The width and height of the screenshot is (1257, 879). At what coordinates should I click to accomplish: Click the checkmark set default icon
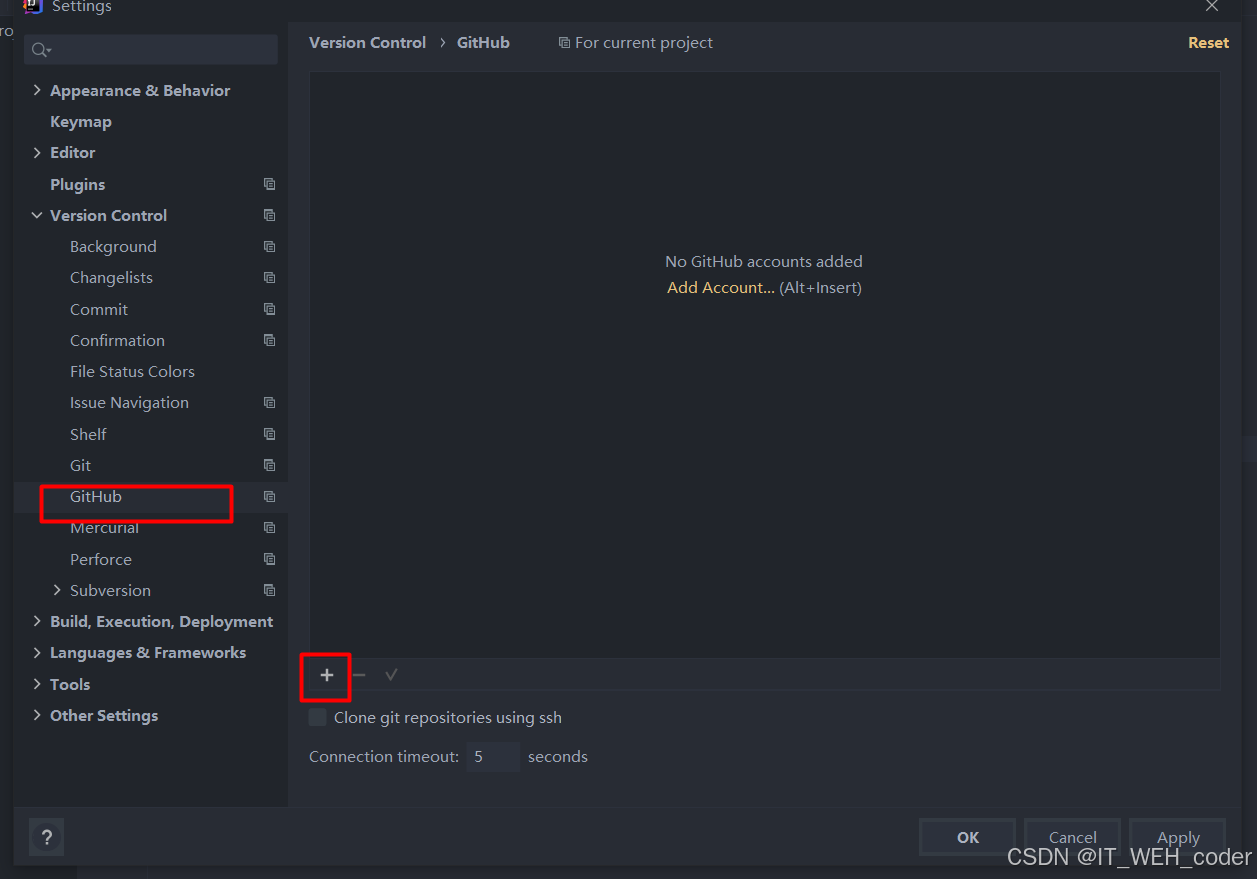point(391,675)
